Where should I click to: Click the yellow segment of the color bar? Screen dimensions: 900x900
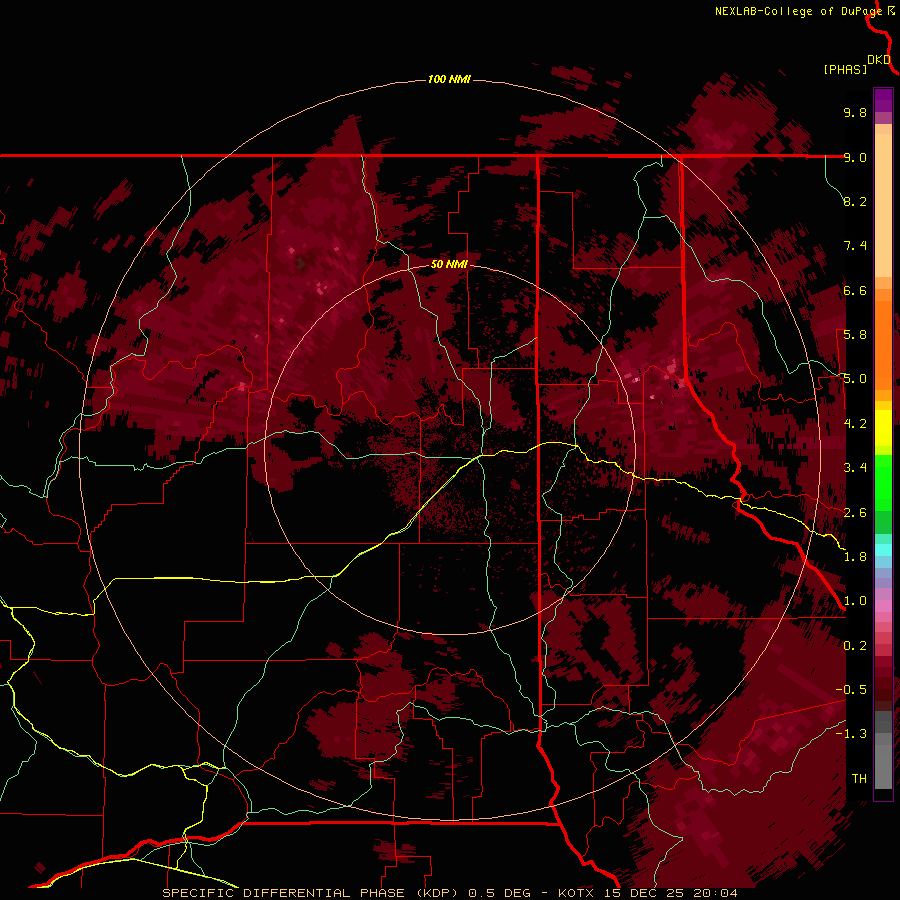[883, 428]
